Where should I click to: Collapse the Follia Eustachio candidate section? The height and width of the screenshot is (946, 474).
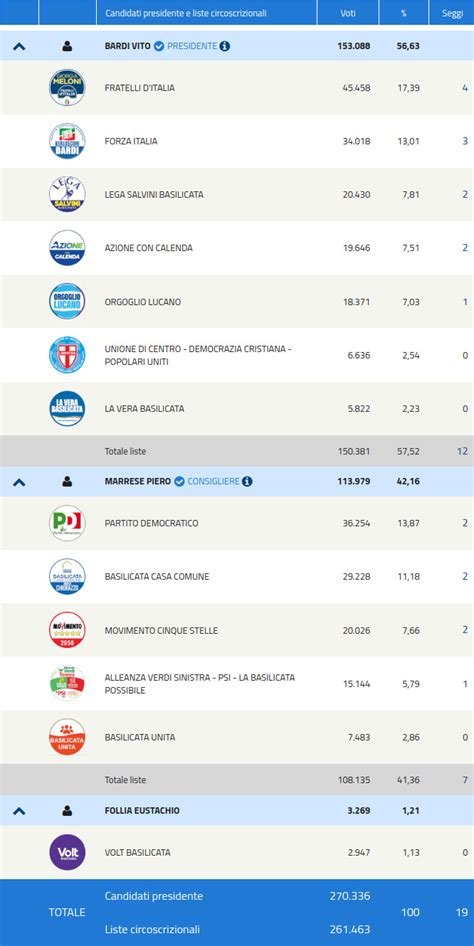(19, 811)
